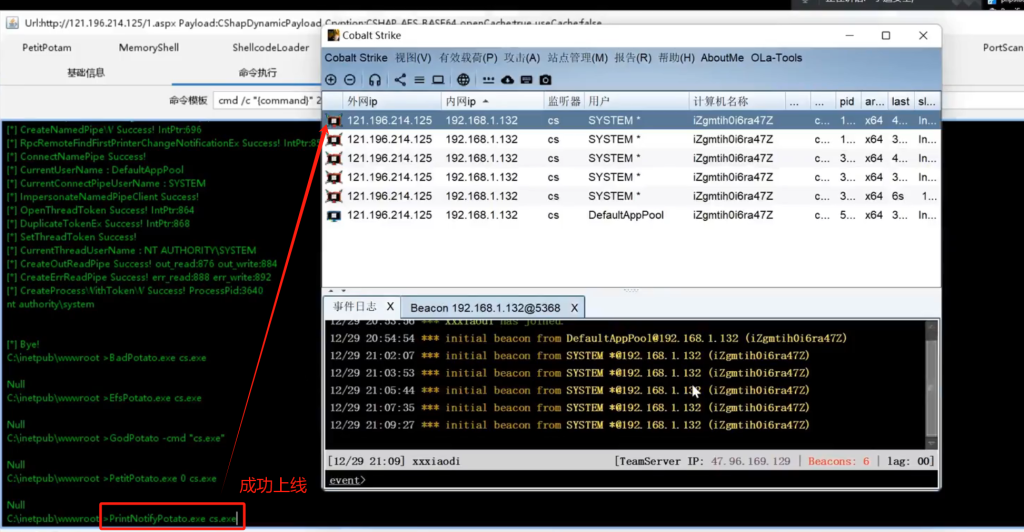This screenshot has height=532, width=1024.
Task: Click the event log scrollbar down arrow
Action: (x=931, y=443)
